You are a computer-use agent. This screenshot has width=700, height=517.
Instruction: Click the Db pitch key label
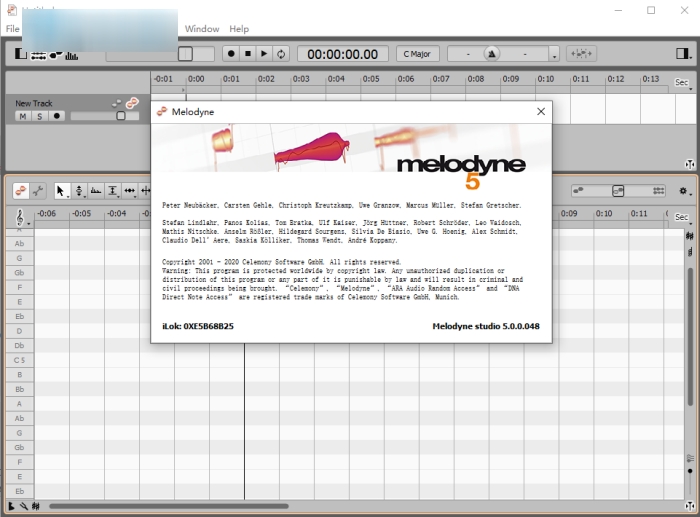[19, 345]
